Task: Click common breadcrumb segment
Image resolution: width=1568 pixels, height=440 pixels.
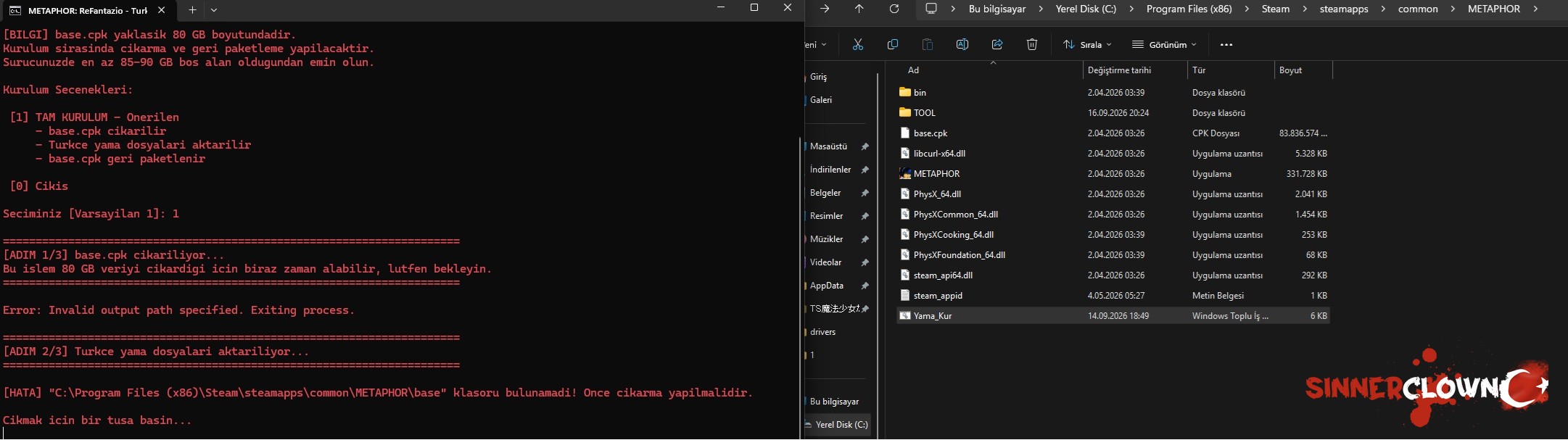Action: click(x=1418, y=9)
